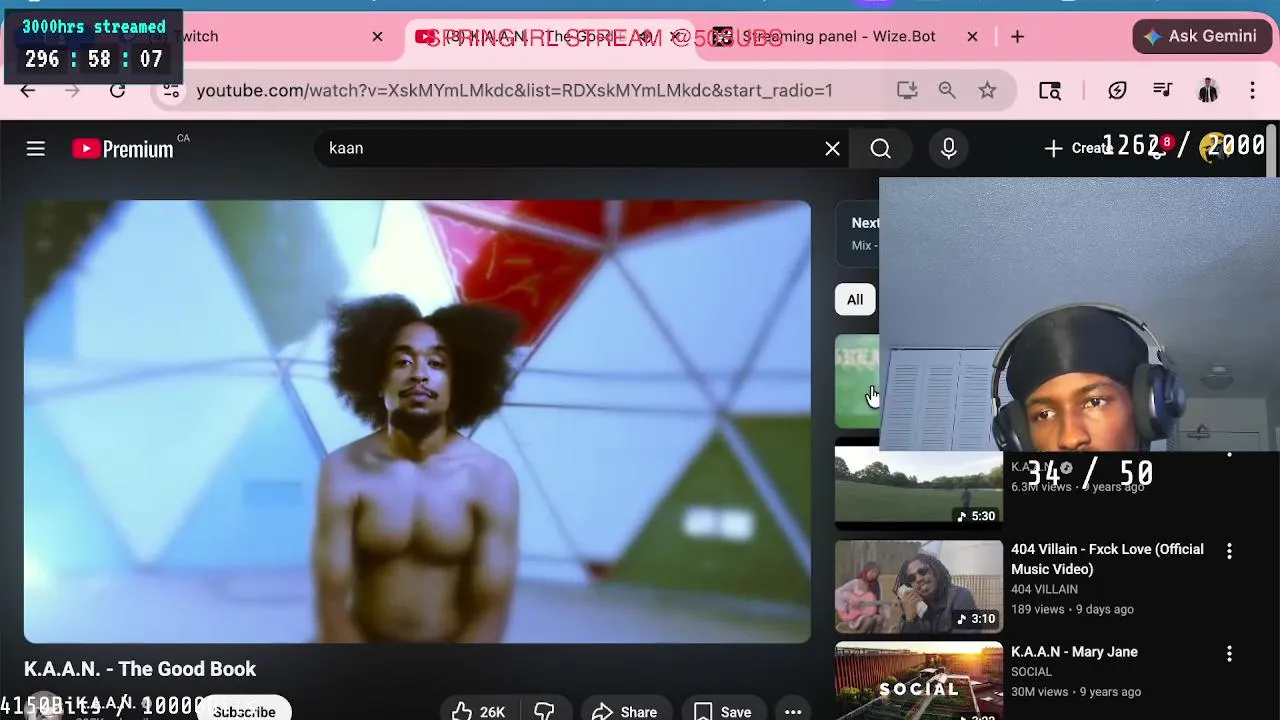Viewport: 1280px width, 720px height.
Task: Open the Chrome profile avatar
Action: pyautogui.click(x=1208, y=90)
